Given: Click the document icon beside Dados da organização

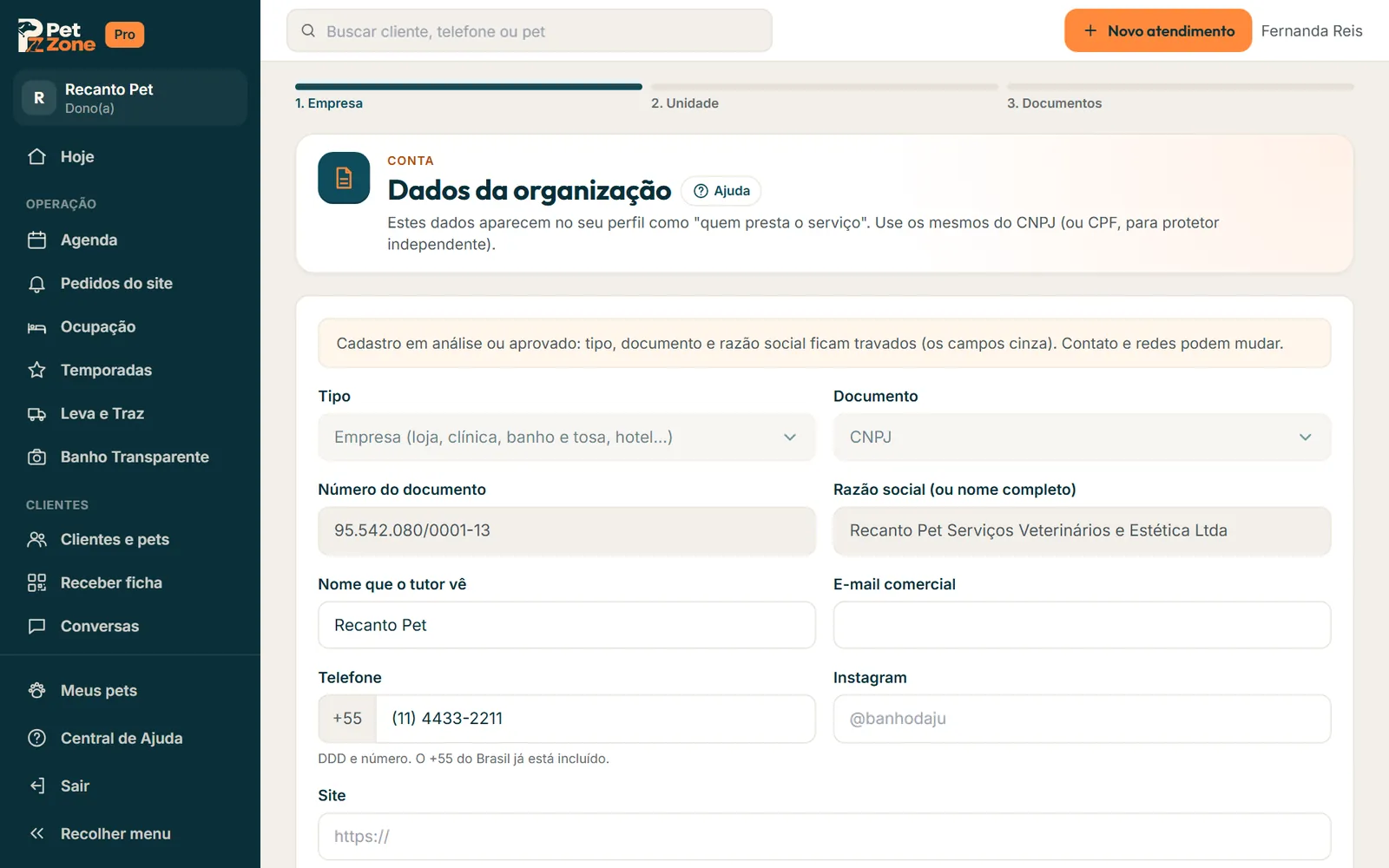Looking at the screenshot, I should pyautogui.click(x=344, y=178).
